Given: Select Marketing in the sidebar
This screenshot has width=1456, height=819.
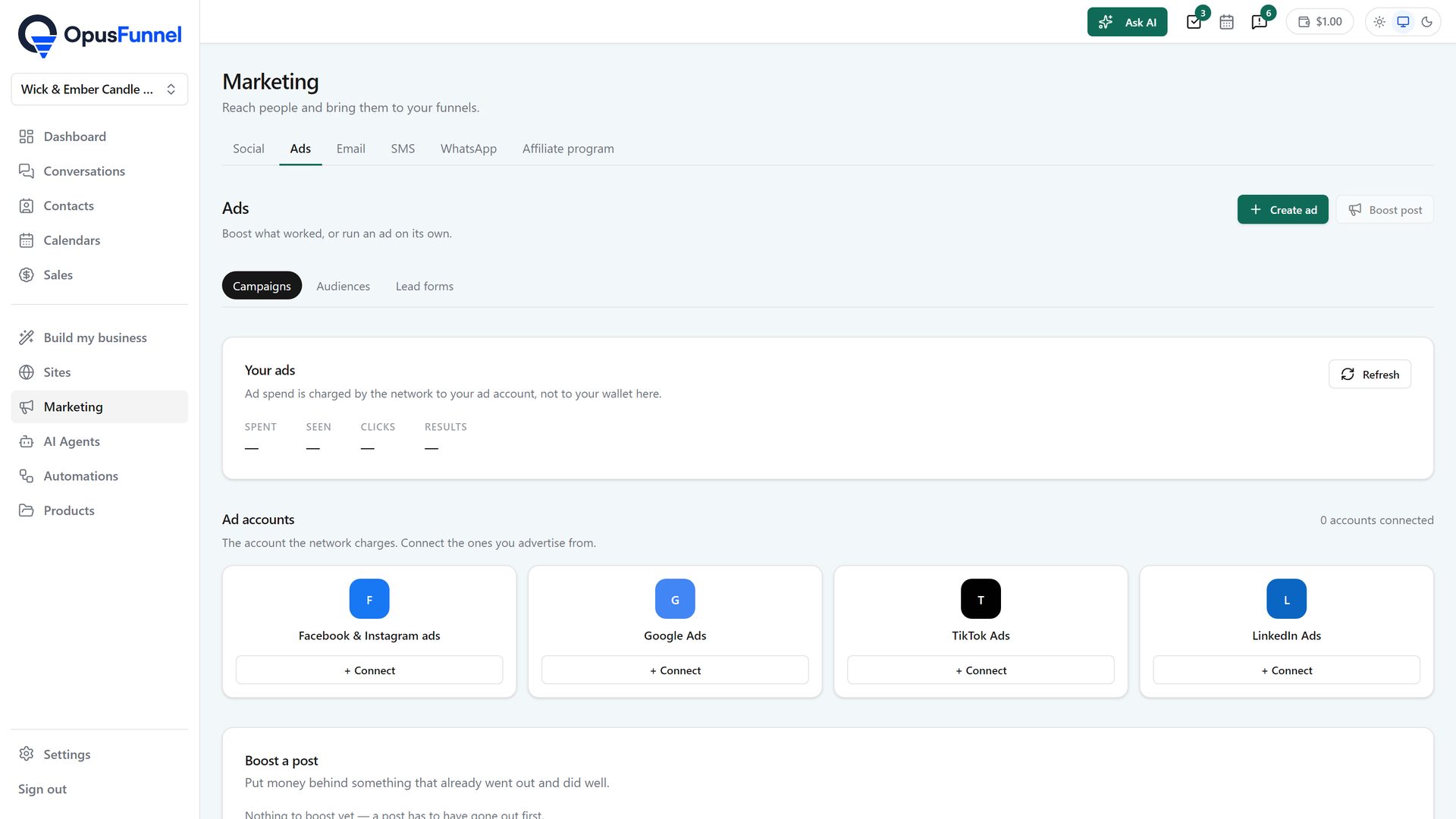Looking at the screenshot, I should tap(99, 407).
